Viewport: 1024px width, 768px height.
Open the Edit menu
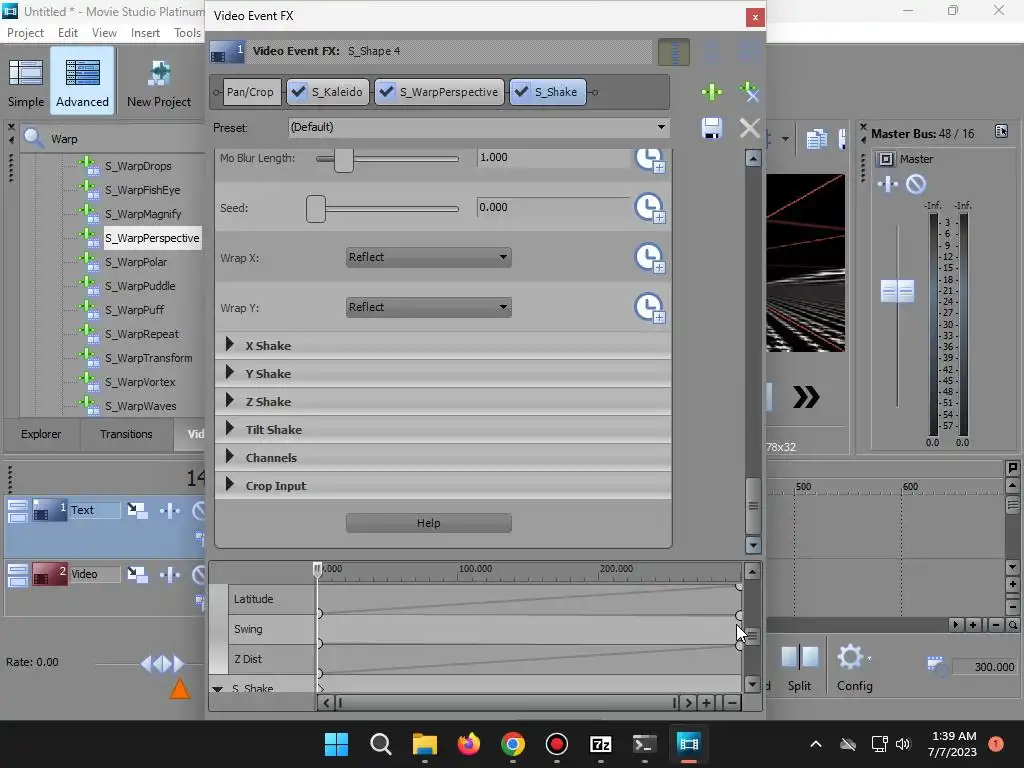(68, 33)
